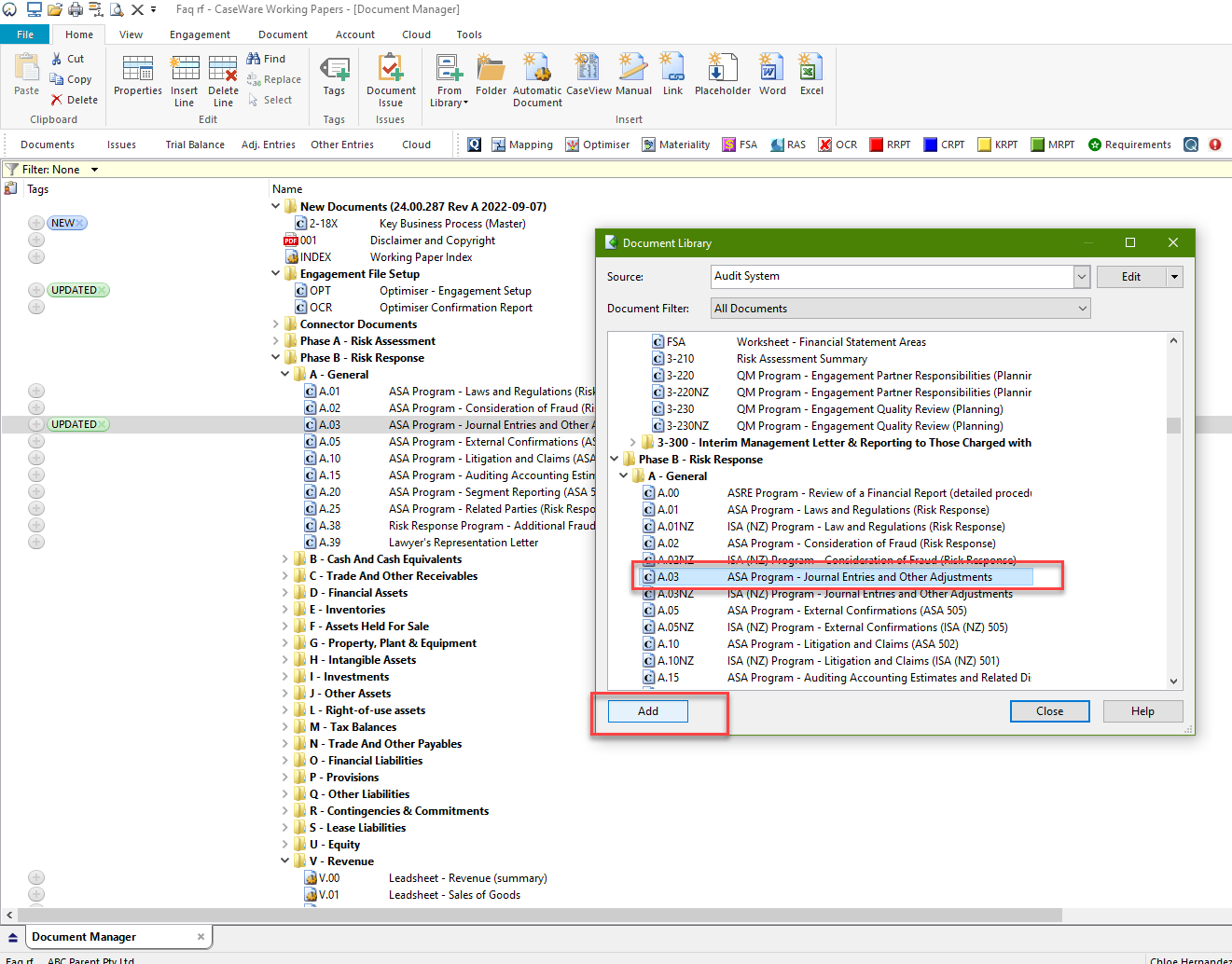Click the Automatic Document icon

tap(537, 80)
